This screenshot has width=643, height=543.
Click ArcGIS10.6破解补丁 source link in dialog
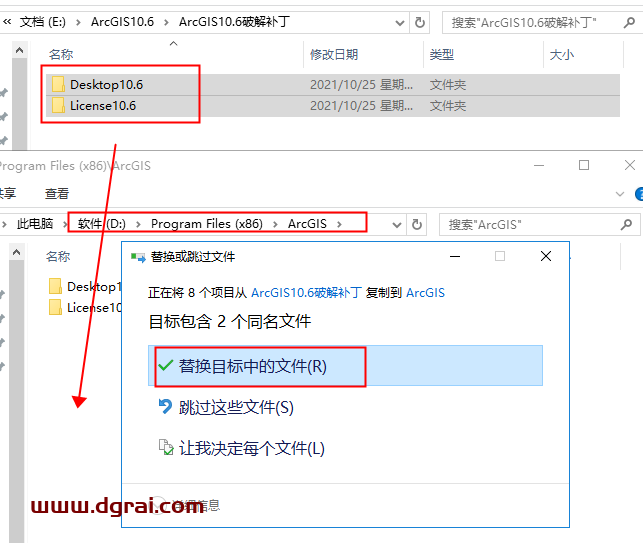[306, 292]
